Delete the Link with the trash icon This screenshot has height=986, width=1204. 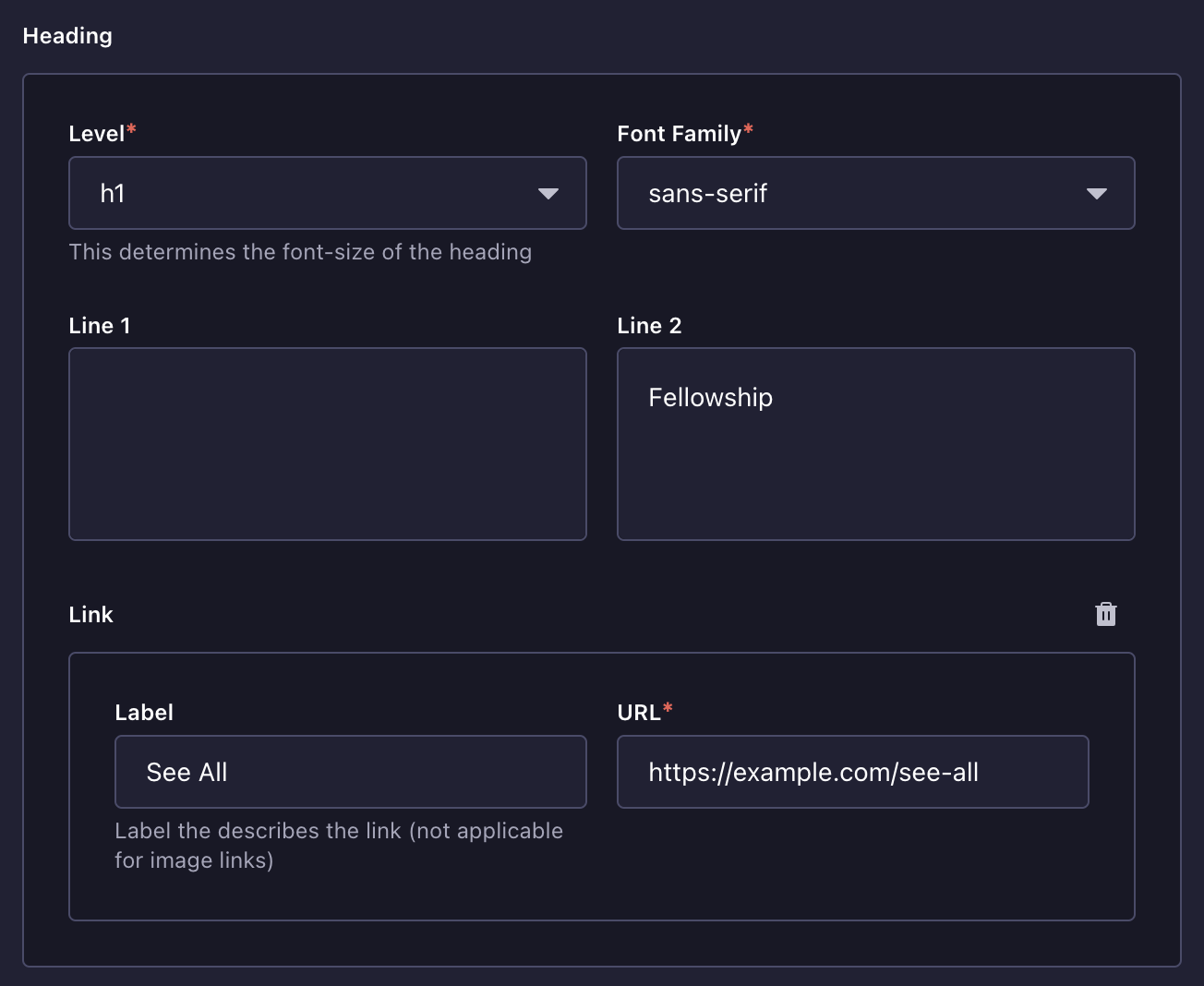[x=1105, y=615]
